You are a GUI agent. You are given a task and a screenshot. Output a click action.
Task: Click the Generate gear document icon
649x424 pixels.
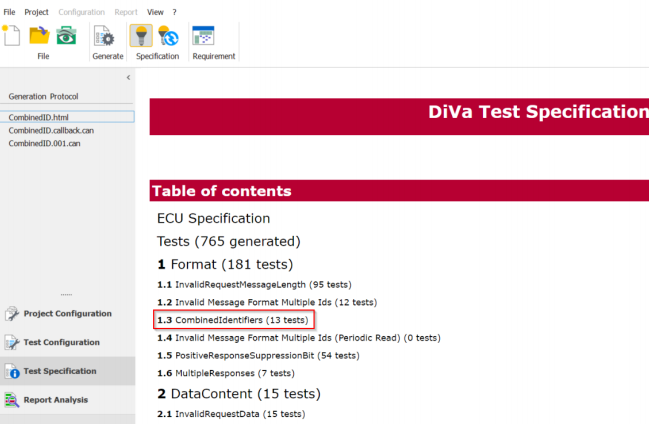pos(104,36)
